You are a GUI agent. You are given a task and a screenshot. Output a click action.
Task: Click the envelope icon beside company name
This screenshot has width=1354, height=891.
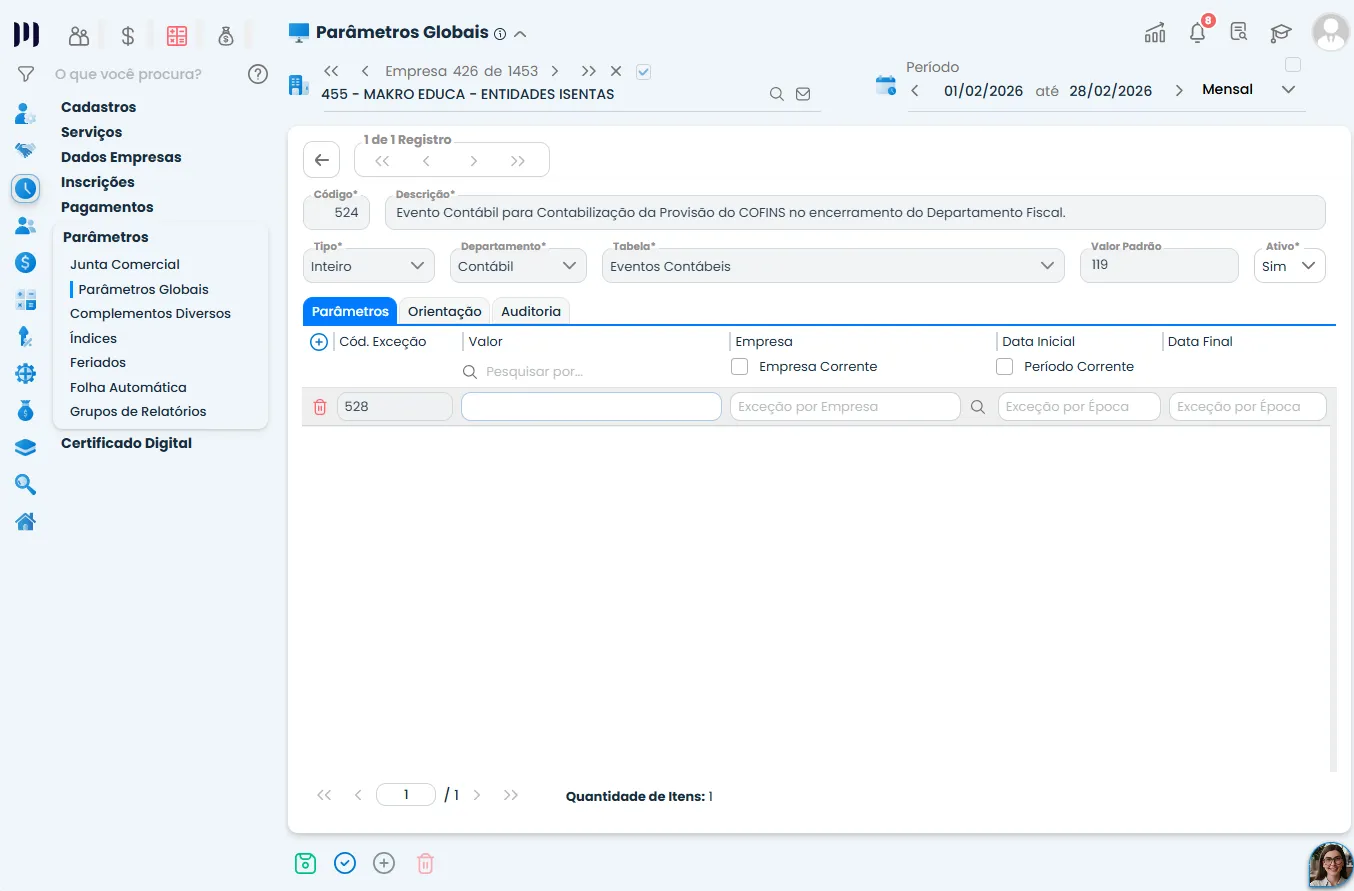[x=803, y=94]
